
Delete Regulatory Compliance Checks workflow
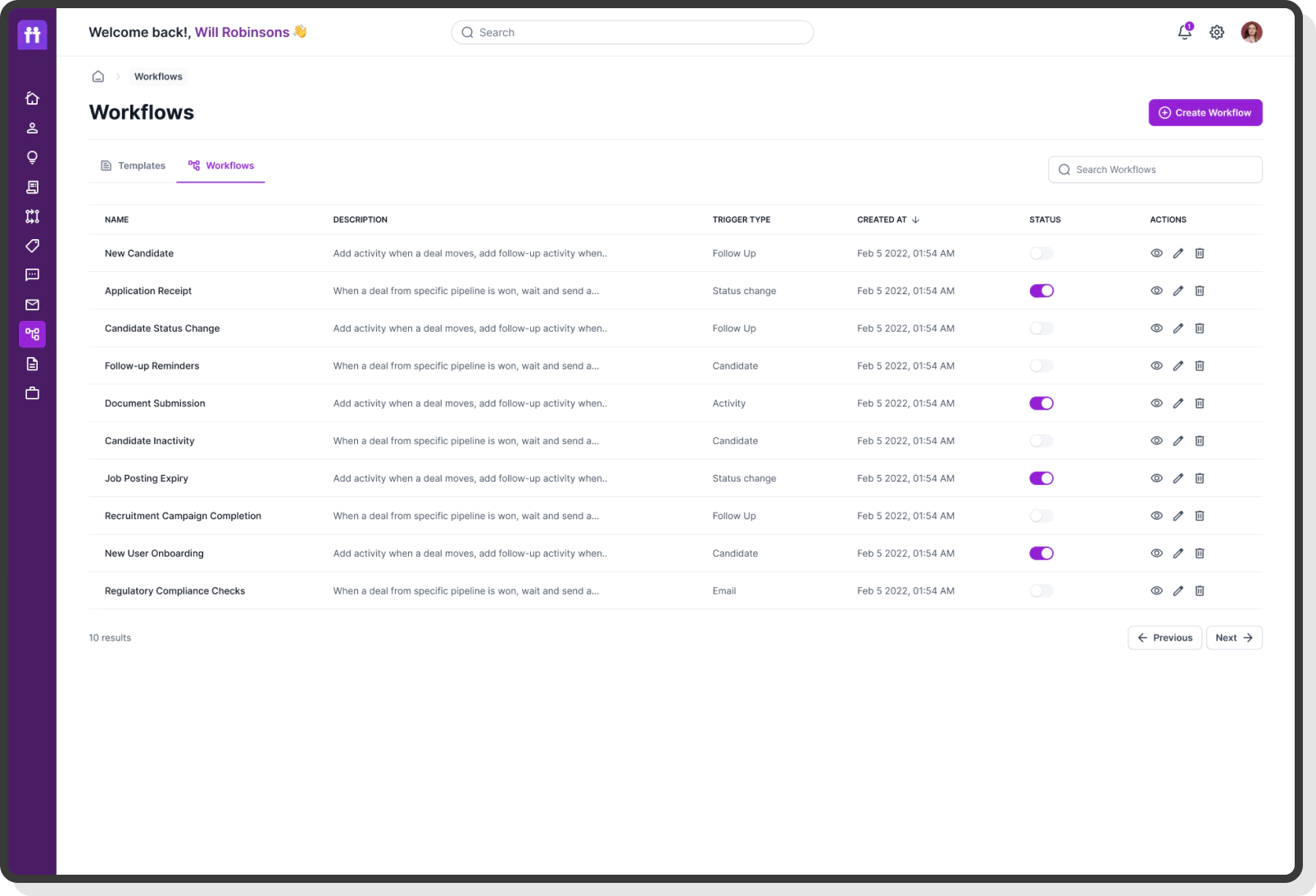[1200, 591]
